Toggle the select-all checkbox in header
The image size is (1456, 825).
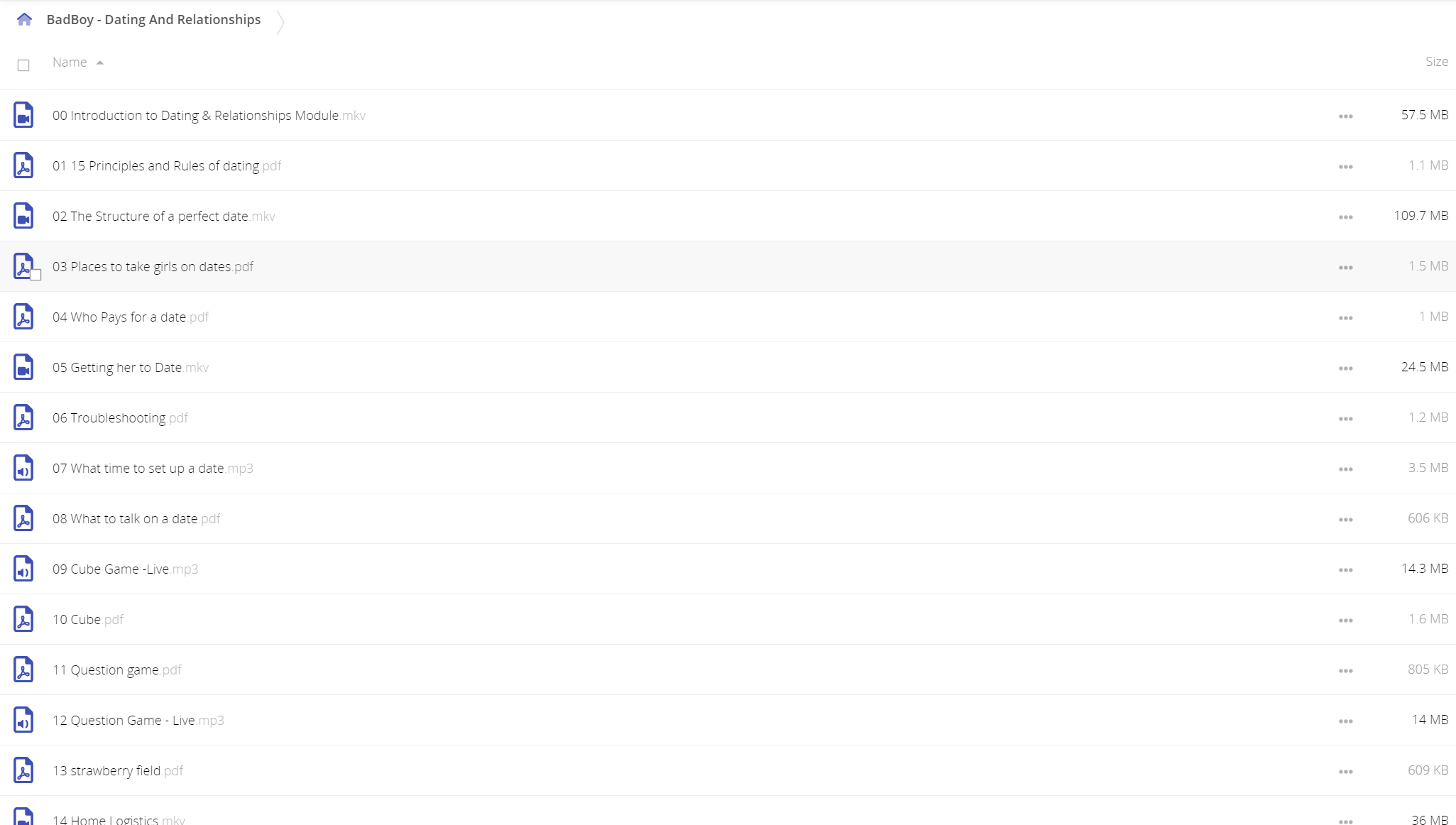(23, 65)
